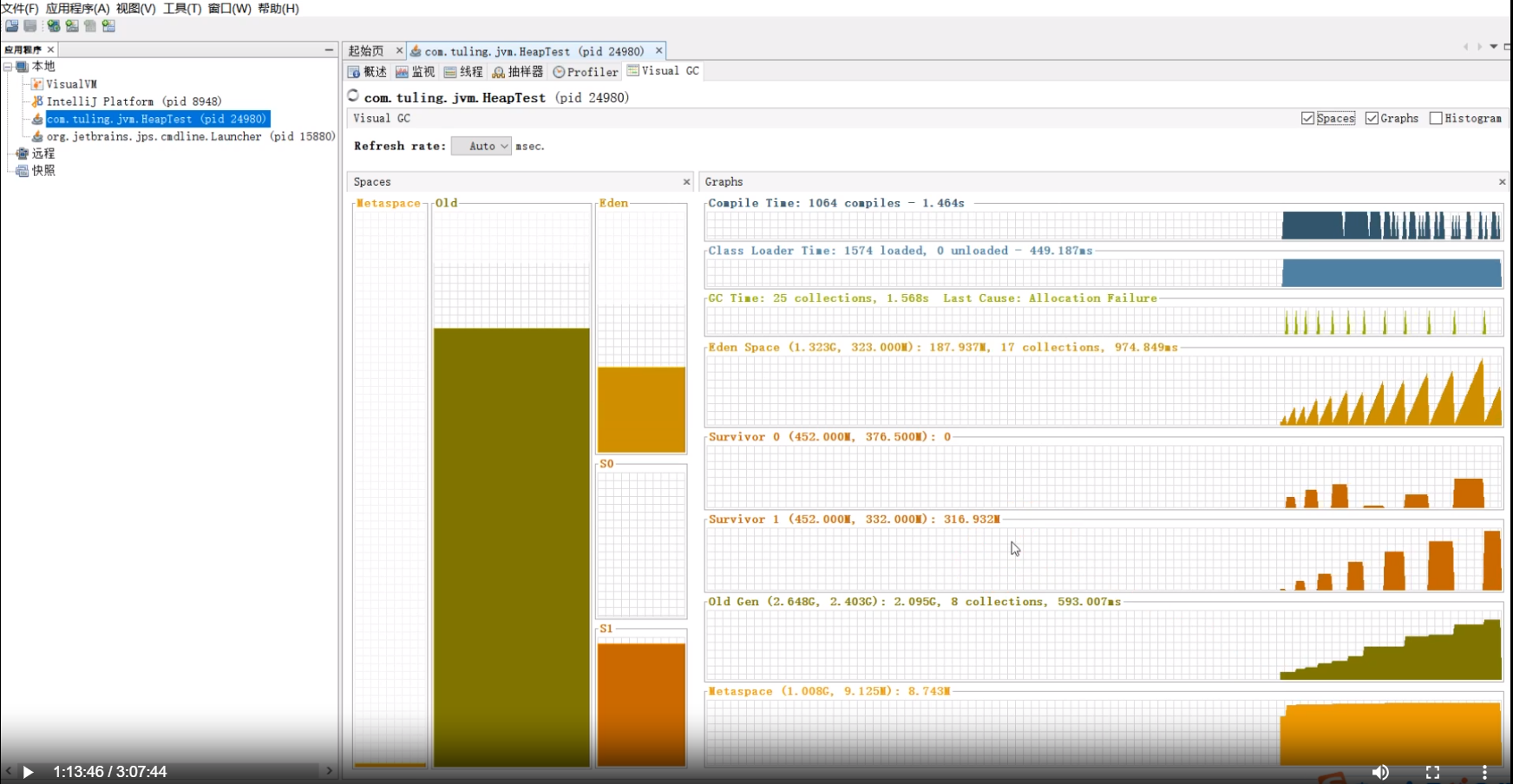Viewport: 1513px width, 784px height.
Task: Switch to the Profiler tab
Action: pyautogui.click(x=586, y=72)
